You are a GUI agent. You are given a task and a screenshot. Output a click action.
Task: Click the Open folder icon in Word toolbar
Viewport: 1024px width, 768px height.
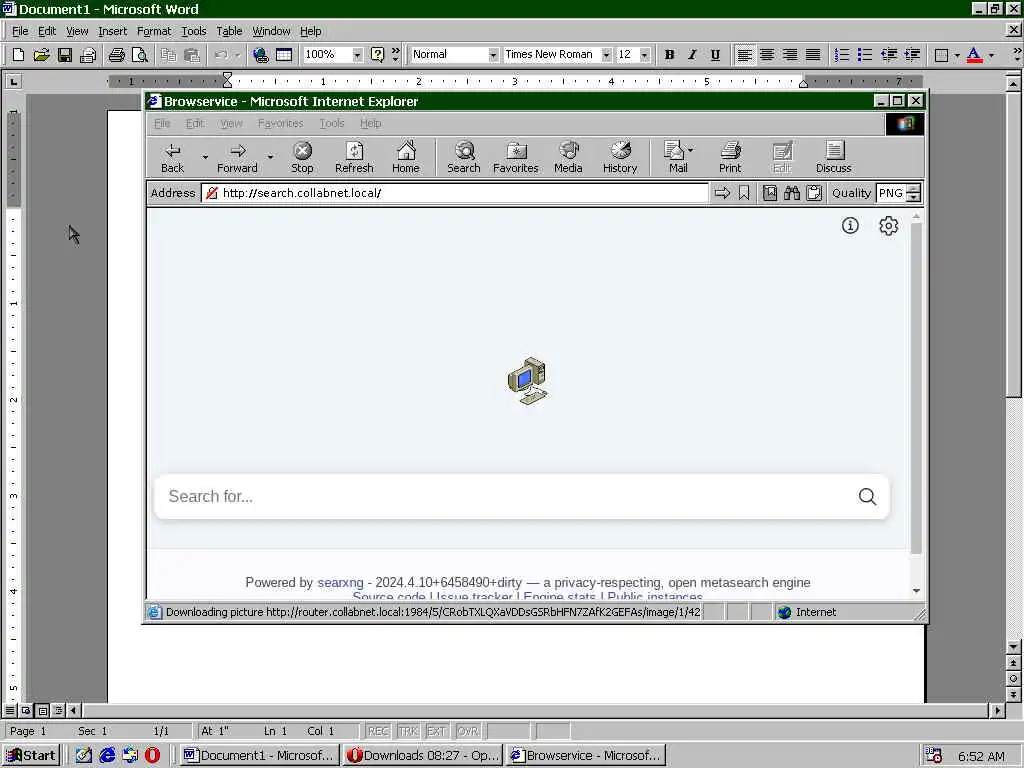(41, 55)
